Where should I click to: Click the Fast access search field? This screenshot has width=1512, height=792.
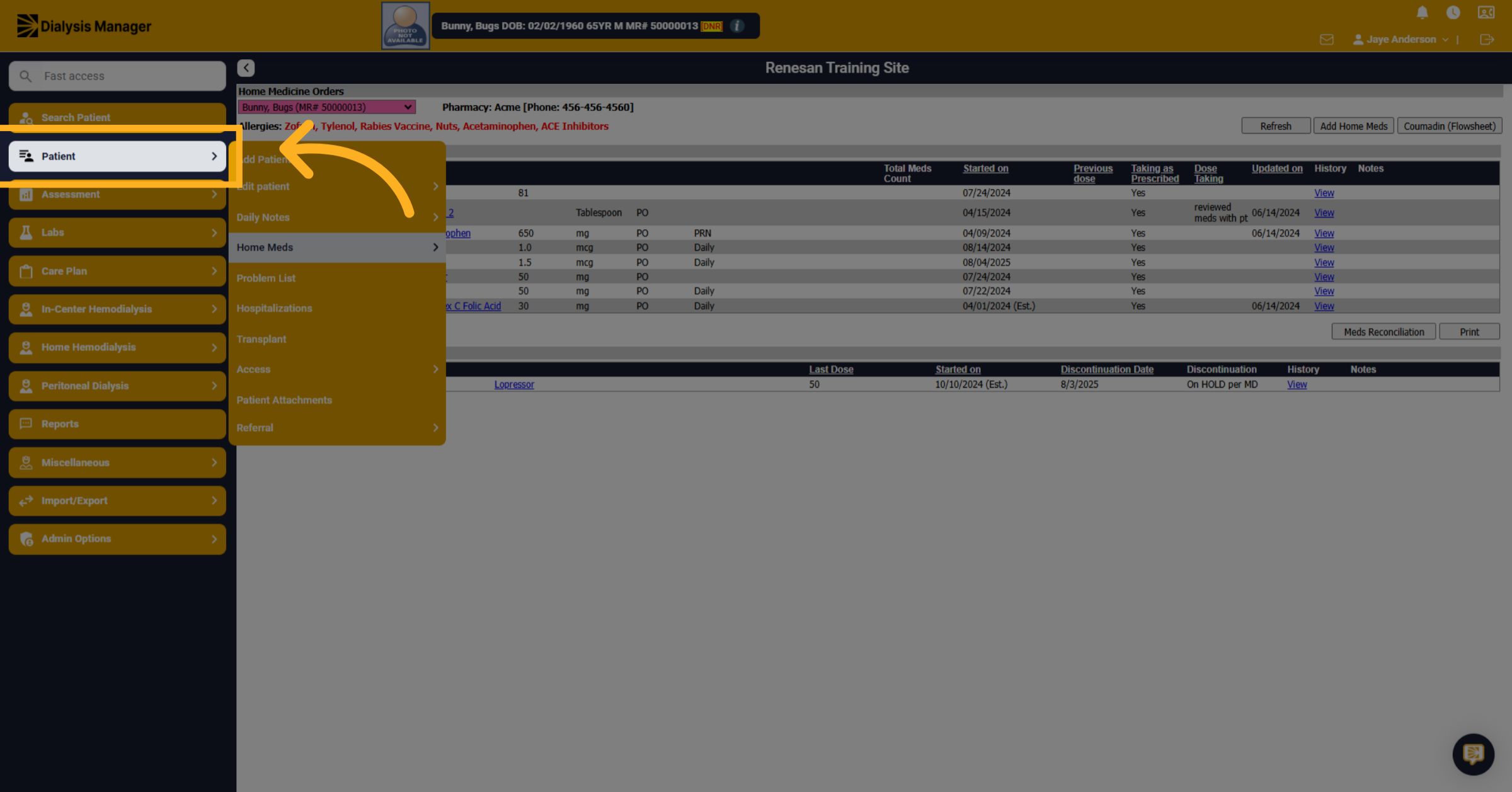(x=117, y=76)
